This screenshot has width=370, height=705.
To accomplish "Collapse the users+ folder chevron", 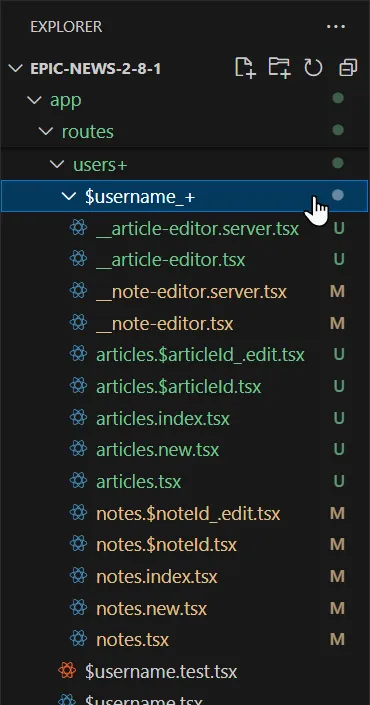I will point(57,164).
